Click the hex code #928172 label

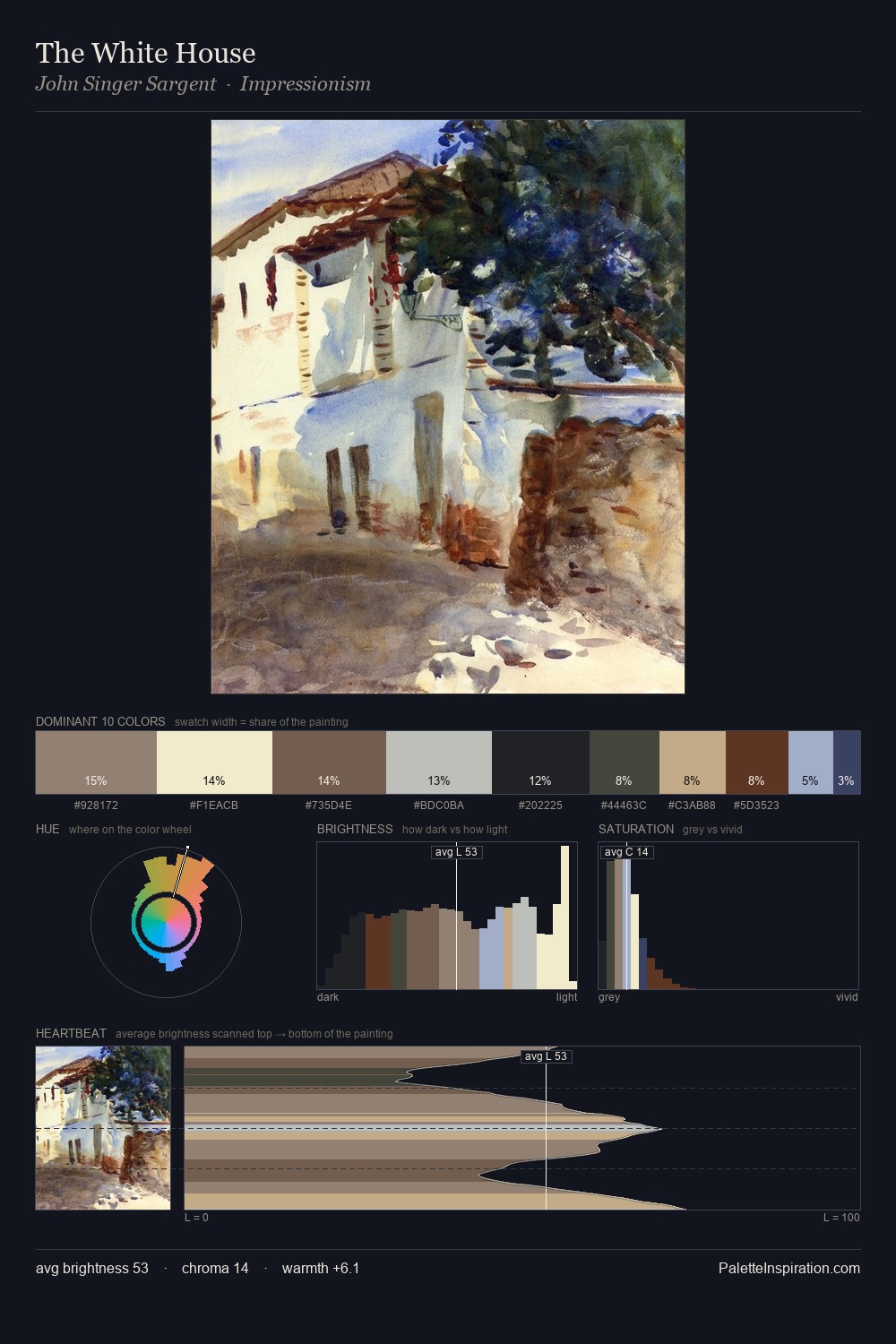point(96,806)
